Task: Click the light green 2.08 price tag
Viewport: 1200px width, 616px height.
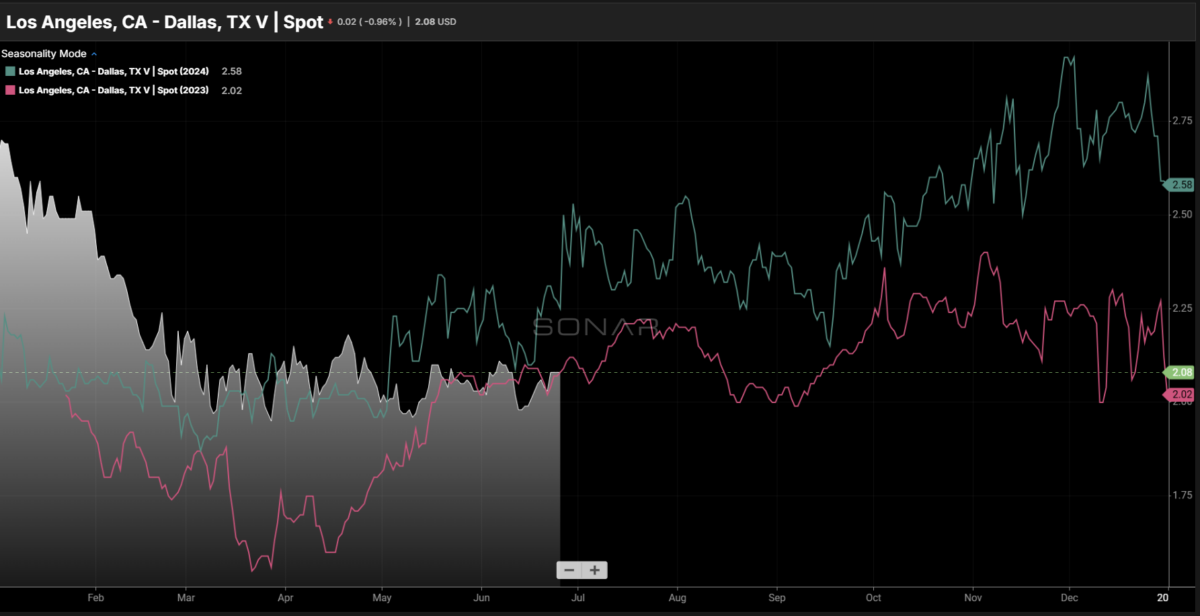Action: pos(1182,372)
